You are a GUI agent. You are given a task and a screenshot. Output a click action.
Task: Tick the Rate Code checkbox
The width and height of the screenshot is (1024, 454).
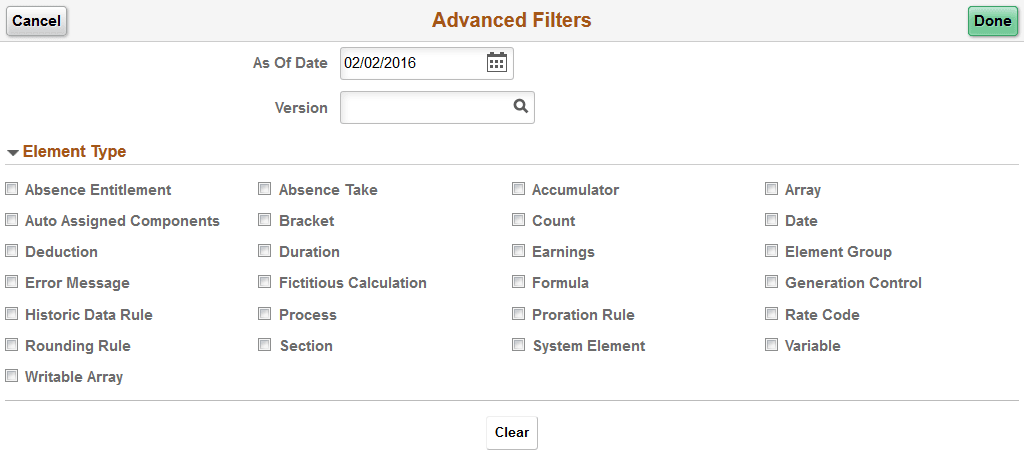[x=772, y=314]
